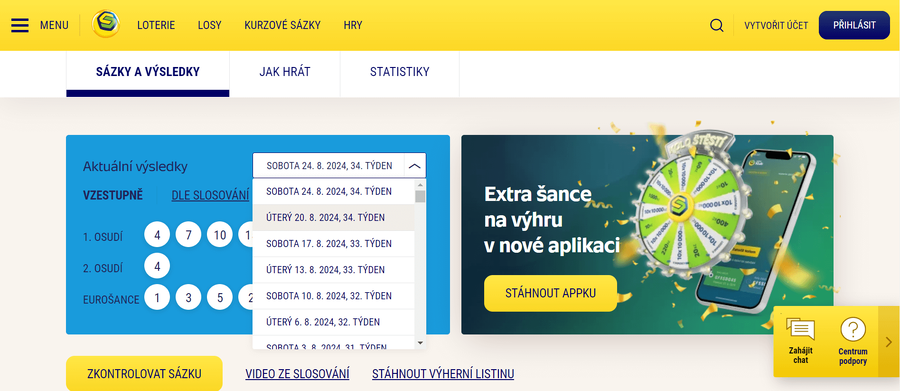Pick ÚTERÝ 6. 8. 2024 draw
This screenshot has height=391, width=900.
(x=333, y=322)
